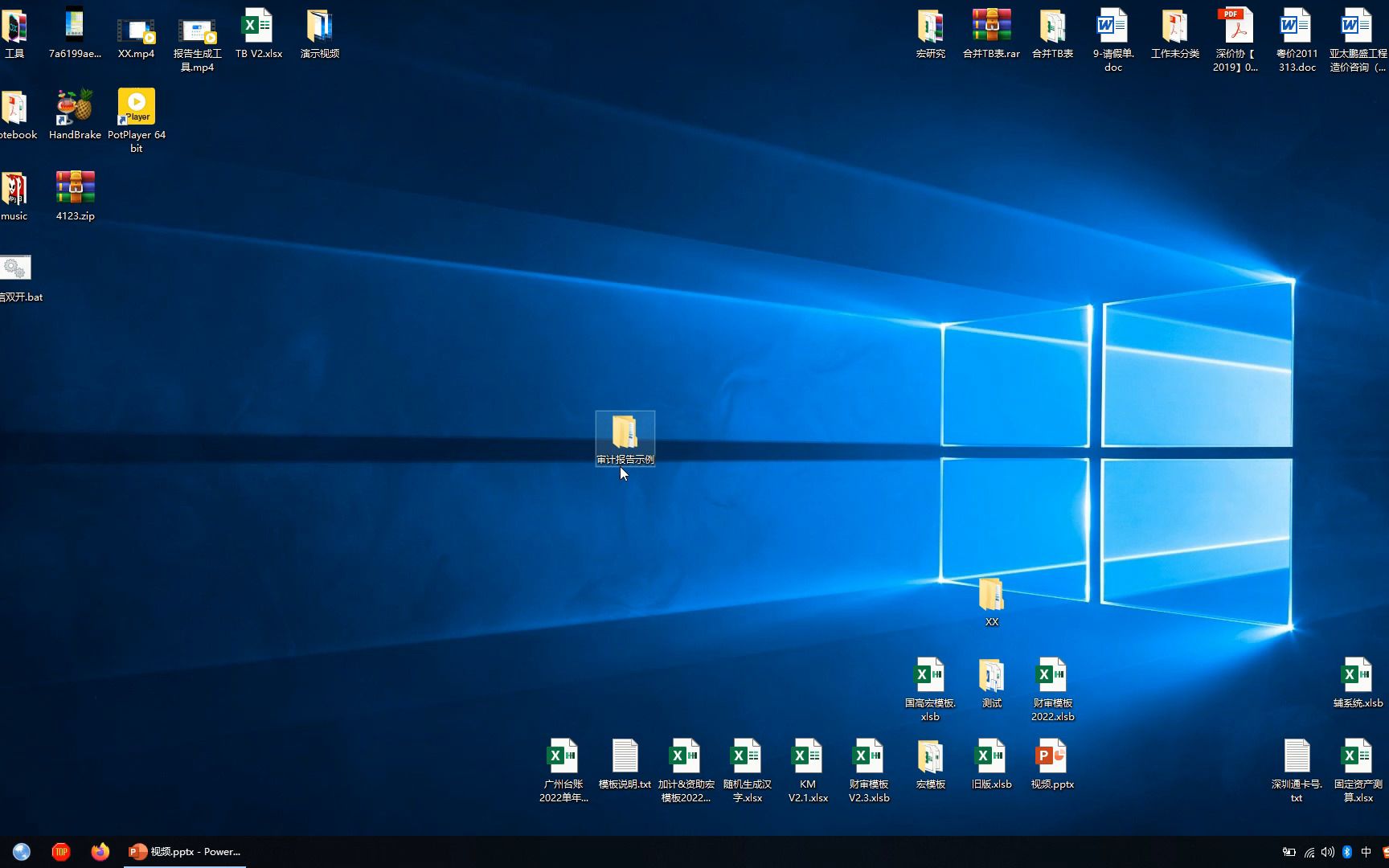
Task: Select the 深圳通卡号.txt file
Action: click(1297, 771)
